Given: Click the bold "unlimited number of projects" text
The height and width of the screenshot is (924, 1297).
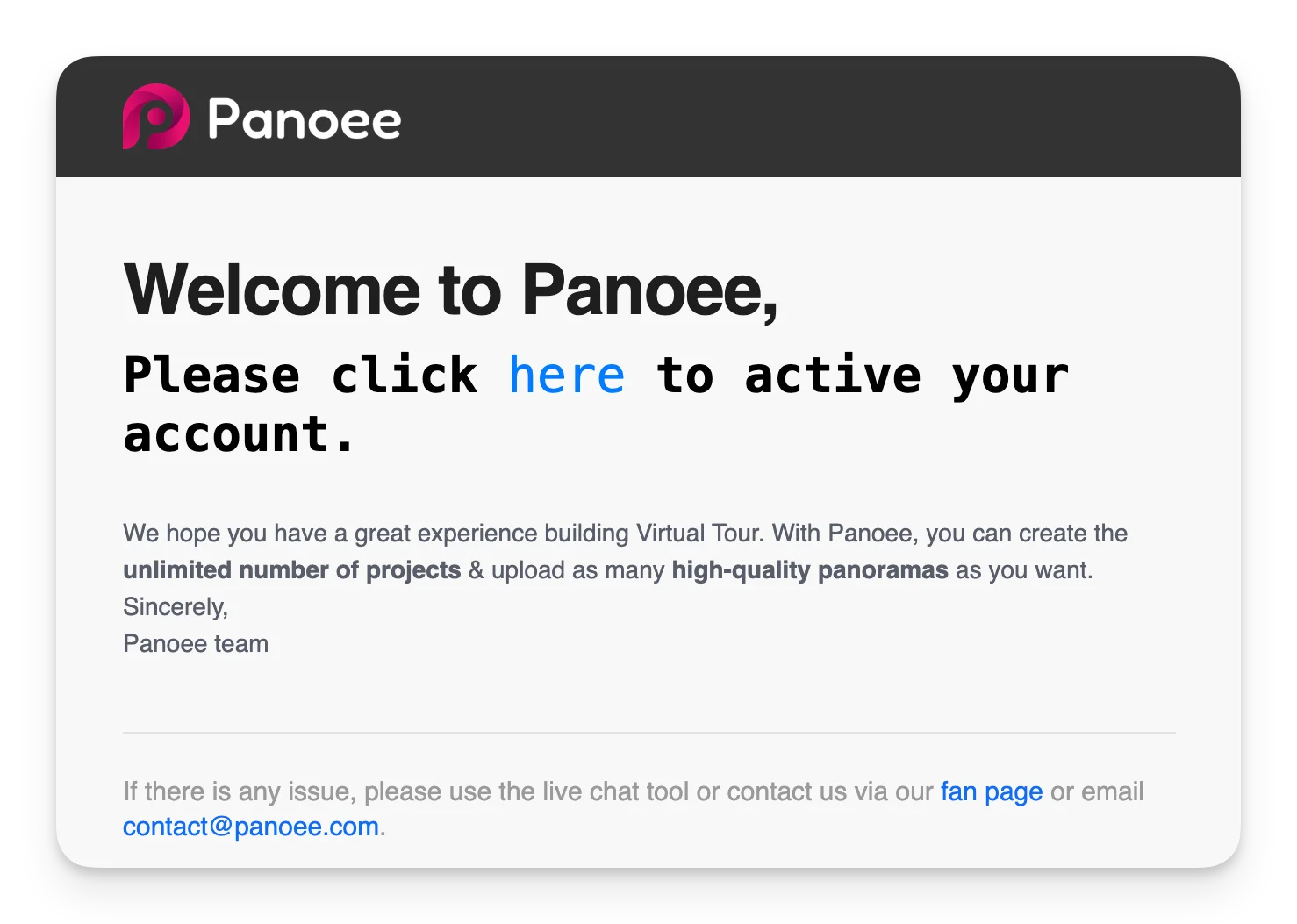Looking at the screenshot, I should click(x=291, y=570).
